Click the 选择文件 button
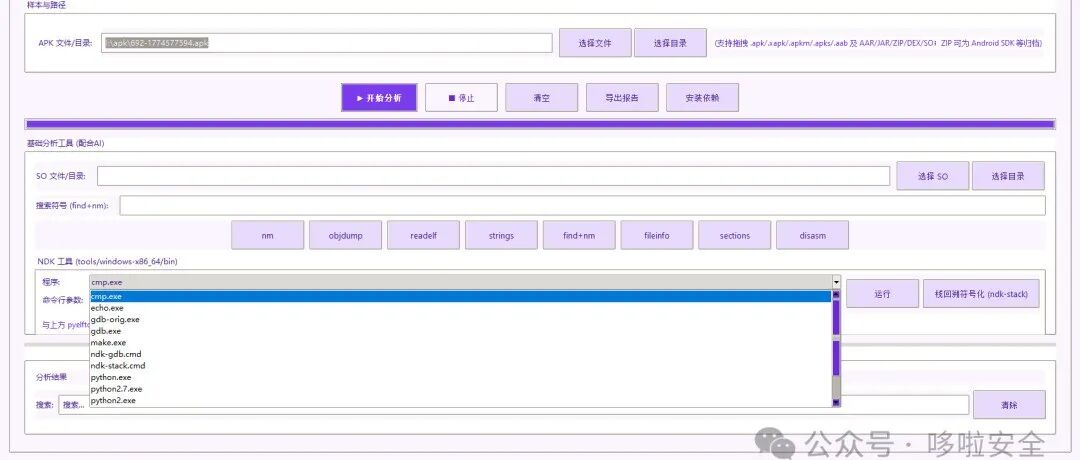 pyautogui.click(x=595, y=43)
